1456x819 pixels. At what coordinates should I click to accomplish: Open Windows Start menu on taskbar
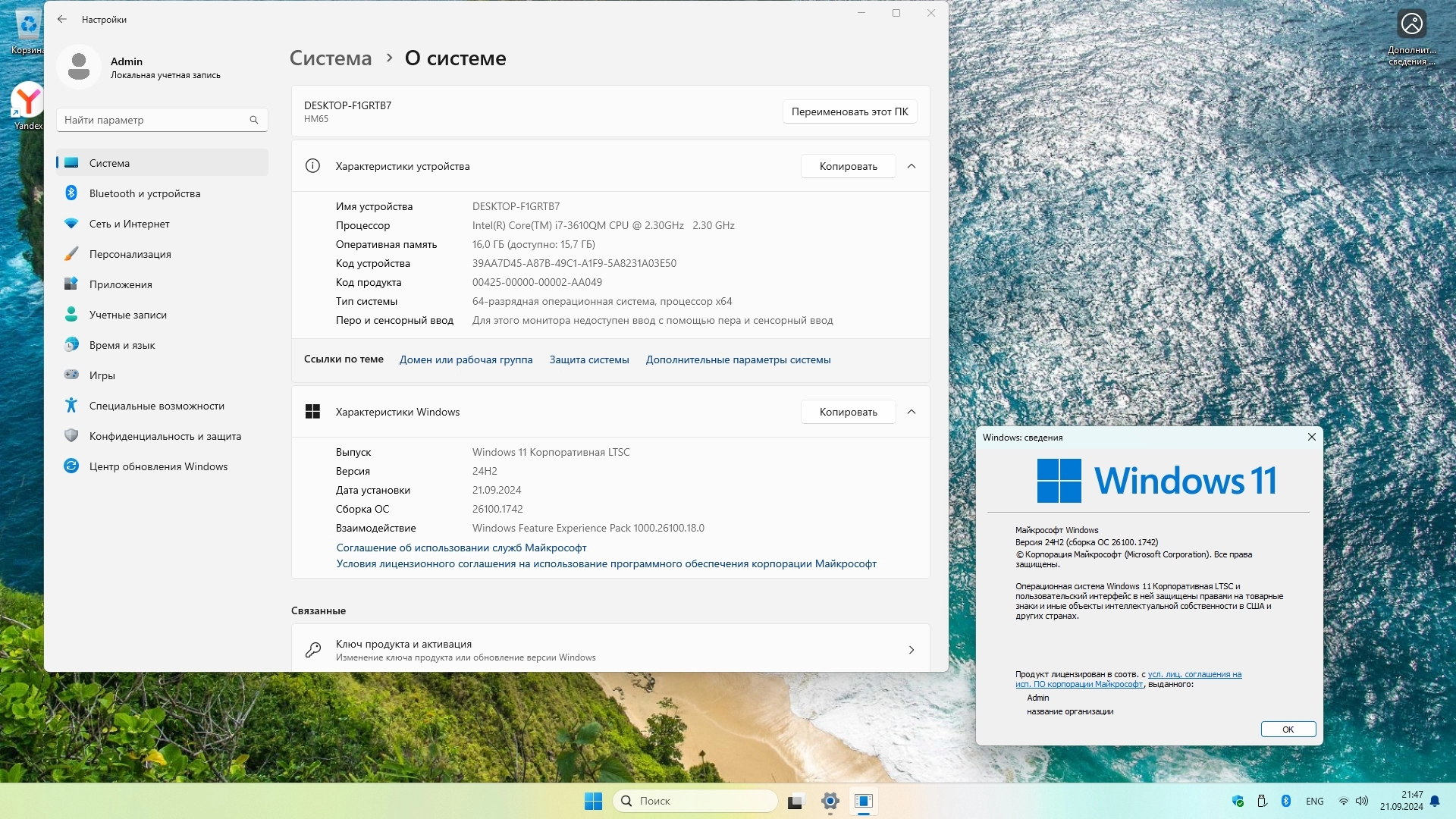(593, 801)
